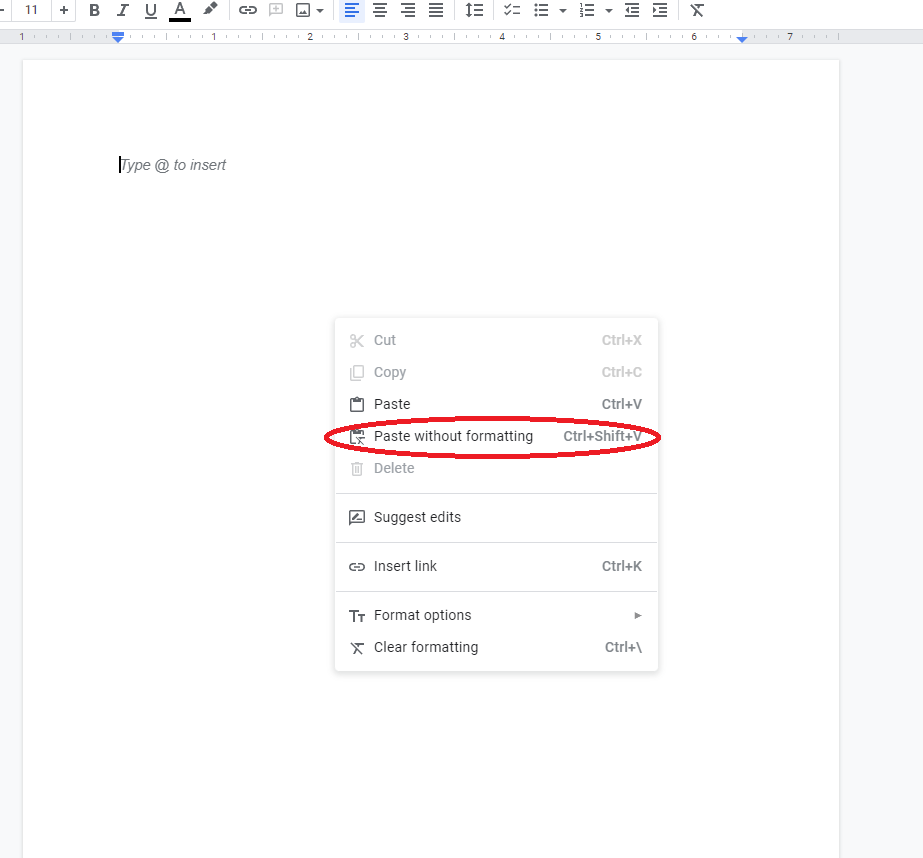Image resolution: width=923 pixels, height=858 pixels.
Task: Expand numbered list options arrow
Action: 609,11
